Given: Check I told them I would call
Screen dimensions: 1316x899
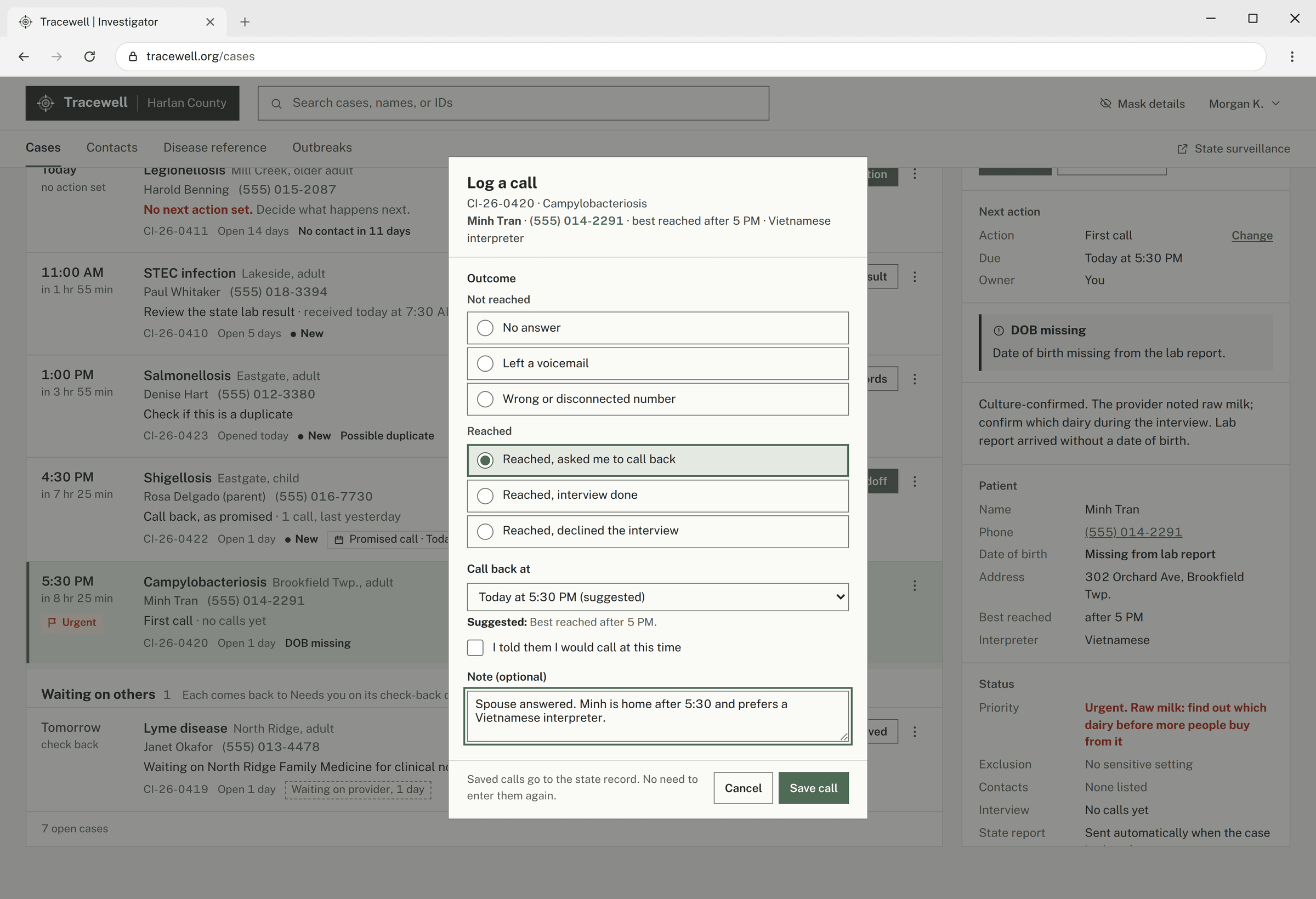Looking at the screenshot, I should tap(475, 647).
